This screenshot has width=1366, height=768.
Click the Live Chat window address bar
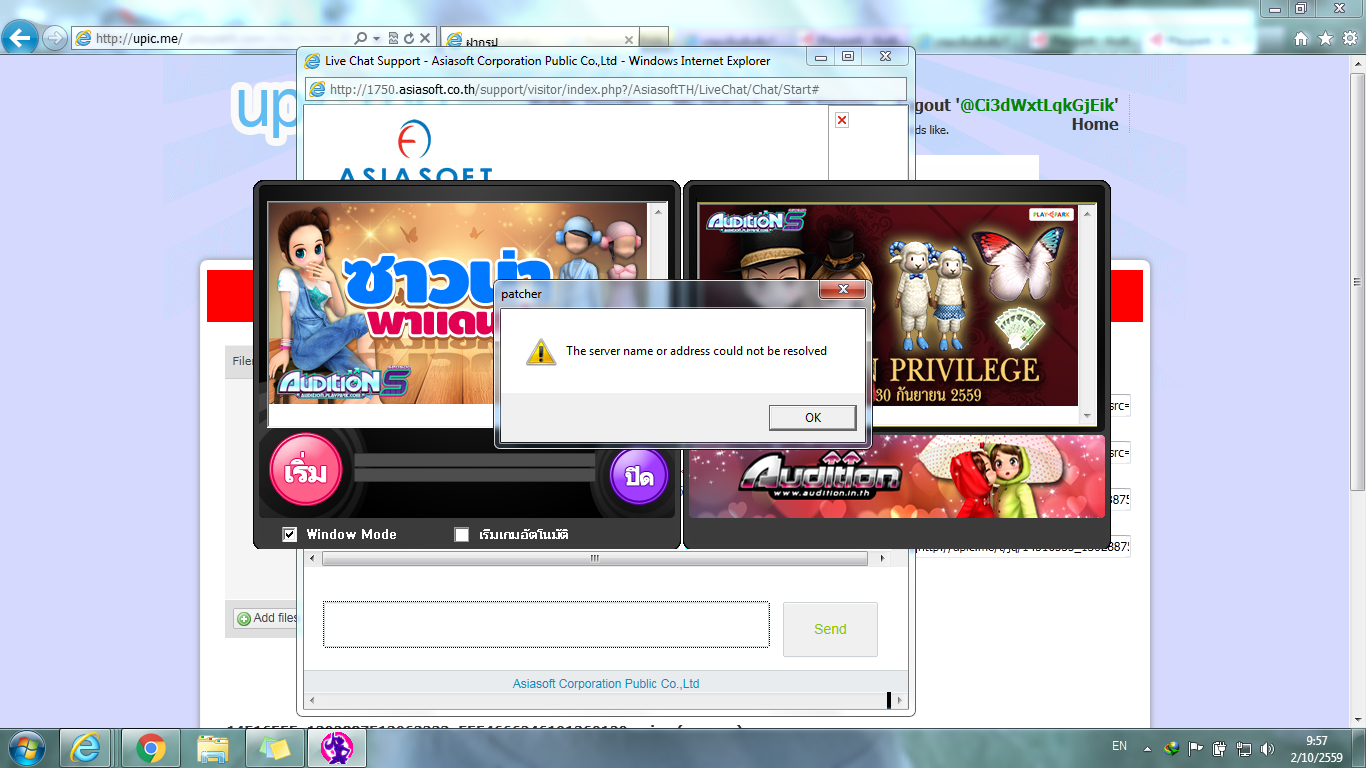(606, 89)
